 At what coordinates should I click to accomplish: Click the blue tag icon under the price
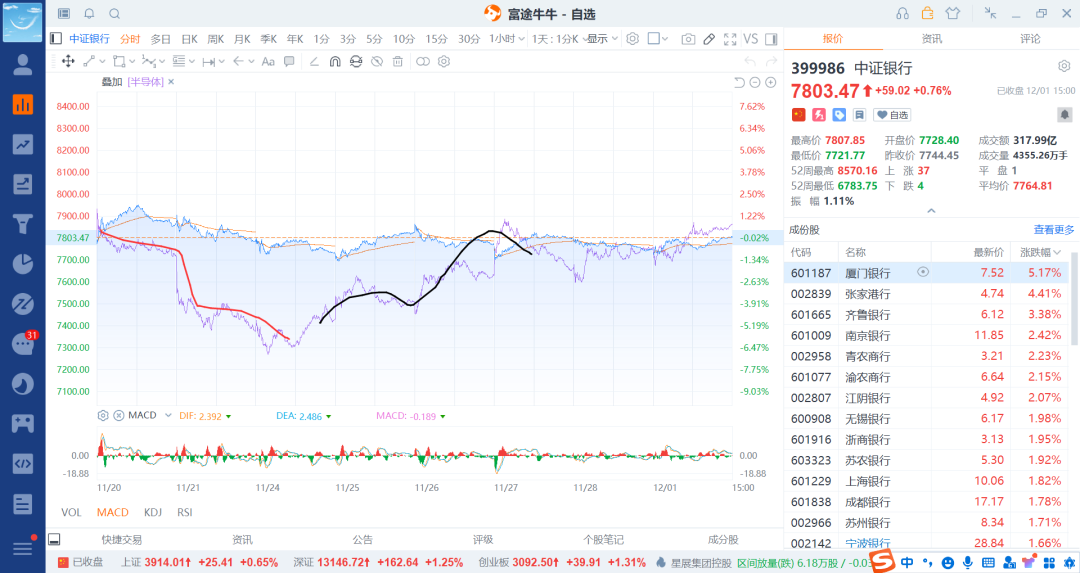click(839, 115)
